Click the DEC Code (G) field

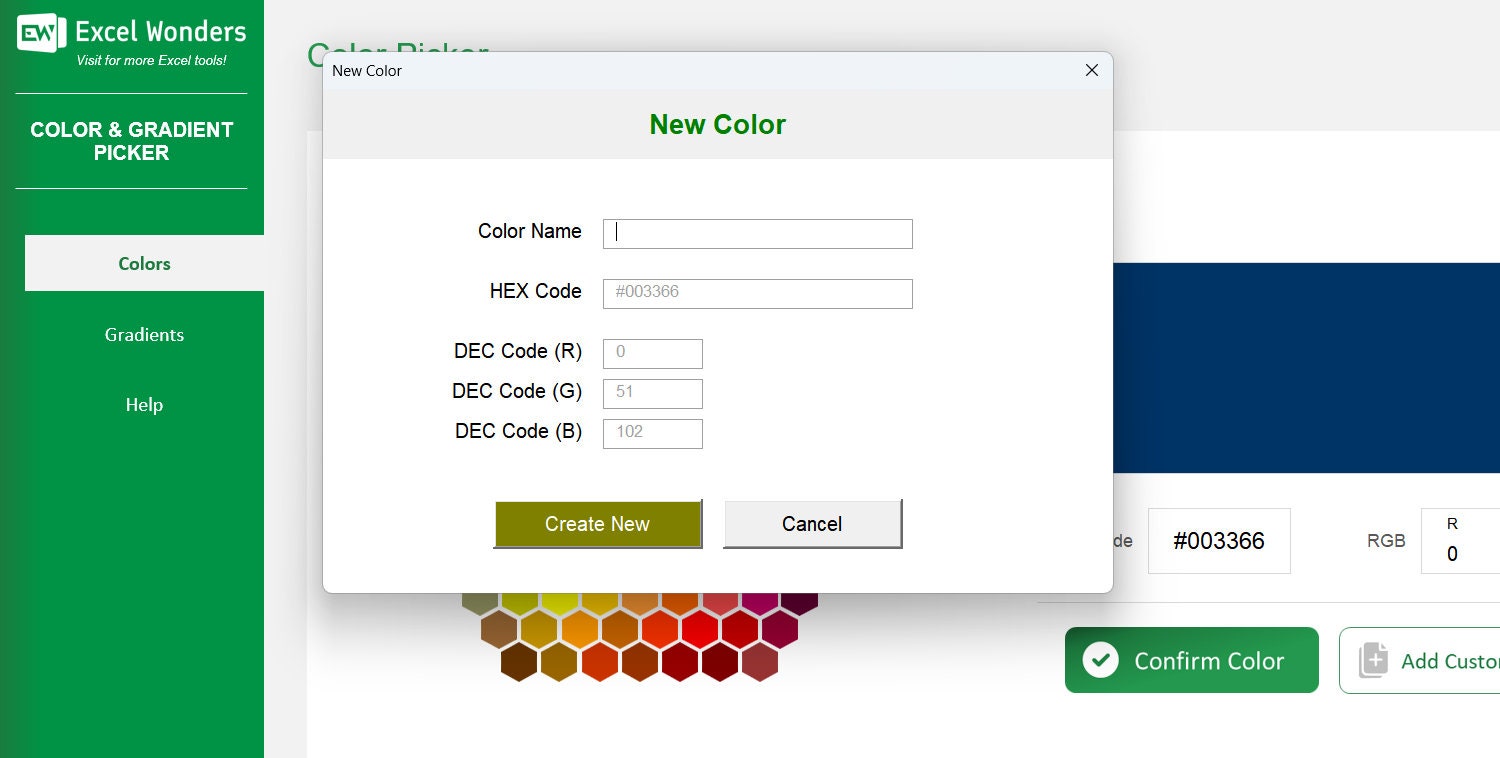(652, 393)
